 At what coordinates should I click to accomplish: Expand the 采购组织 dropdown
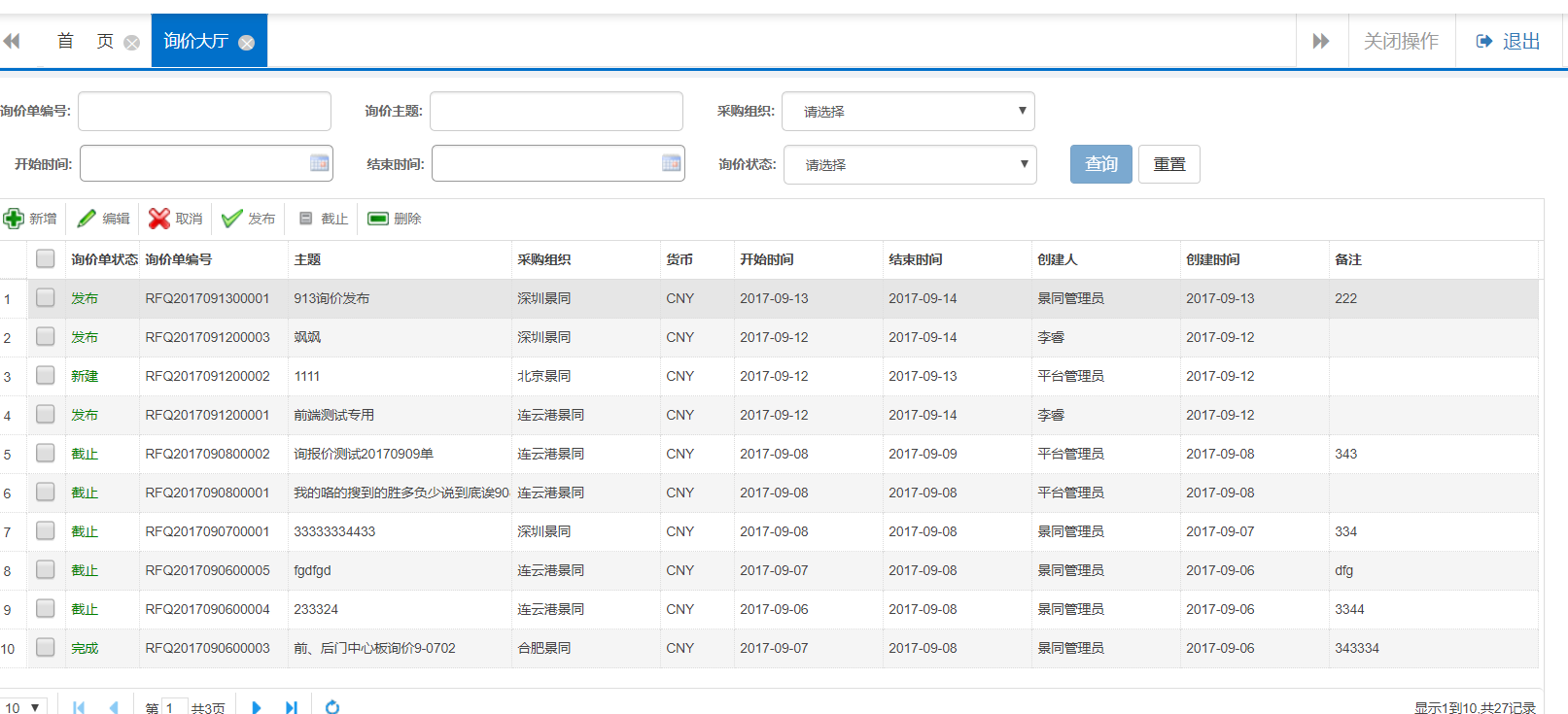pyautogui.click(x=908, y=111)
